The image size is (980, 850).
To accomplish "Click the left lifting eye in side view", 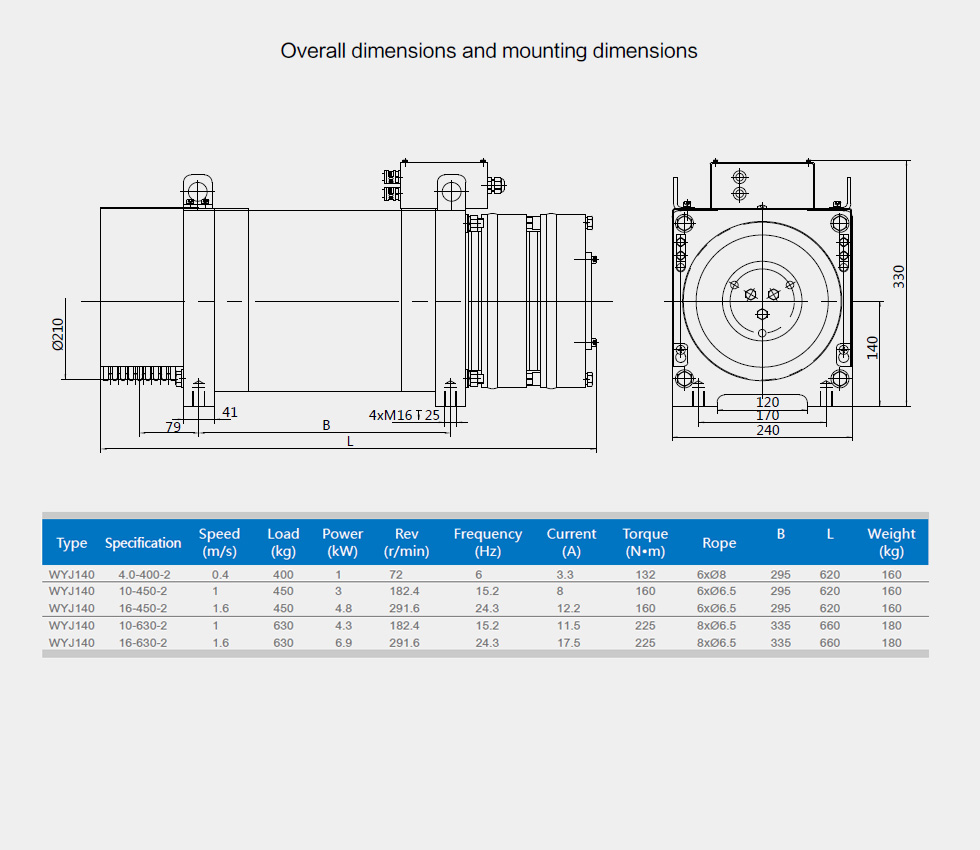I will pyautogui.click(x=198, y=188).
